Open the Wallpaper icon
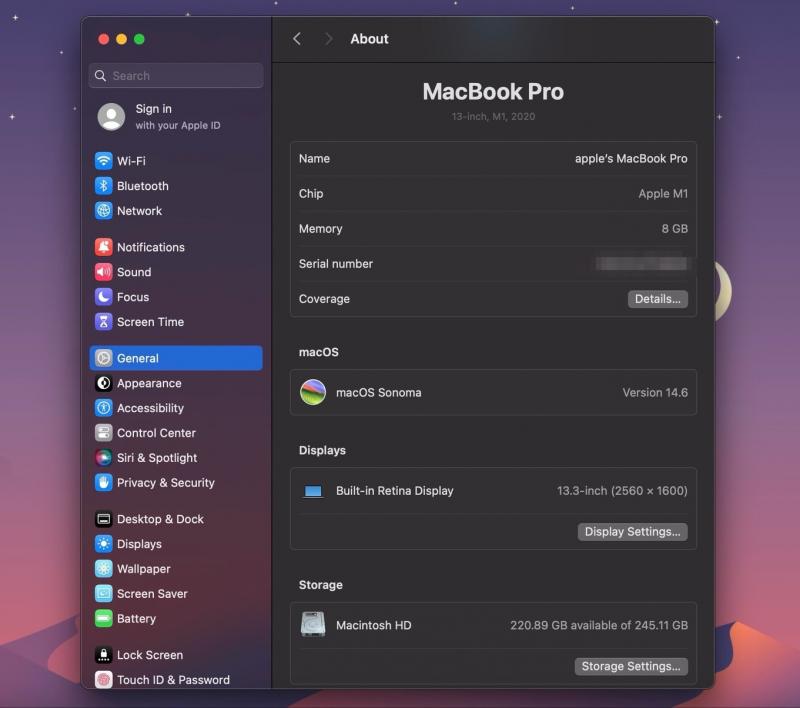The image size is (800, 708). (104, 569)
